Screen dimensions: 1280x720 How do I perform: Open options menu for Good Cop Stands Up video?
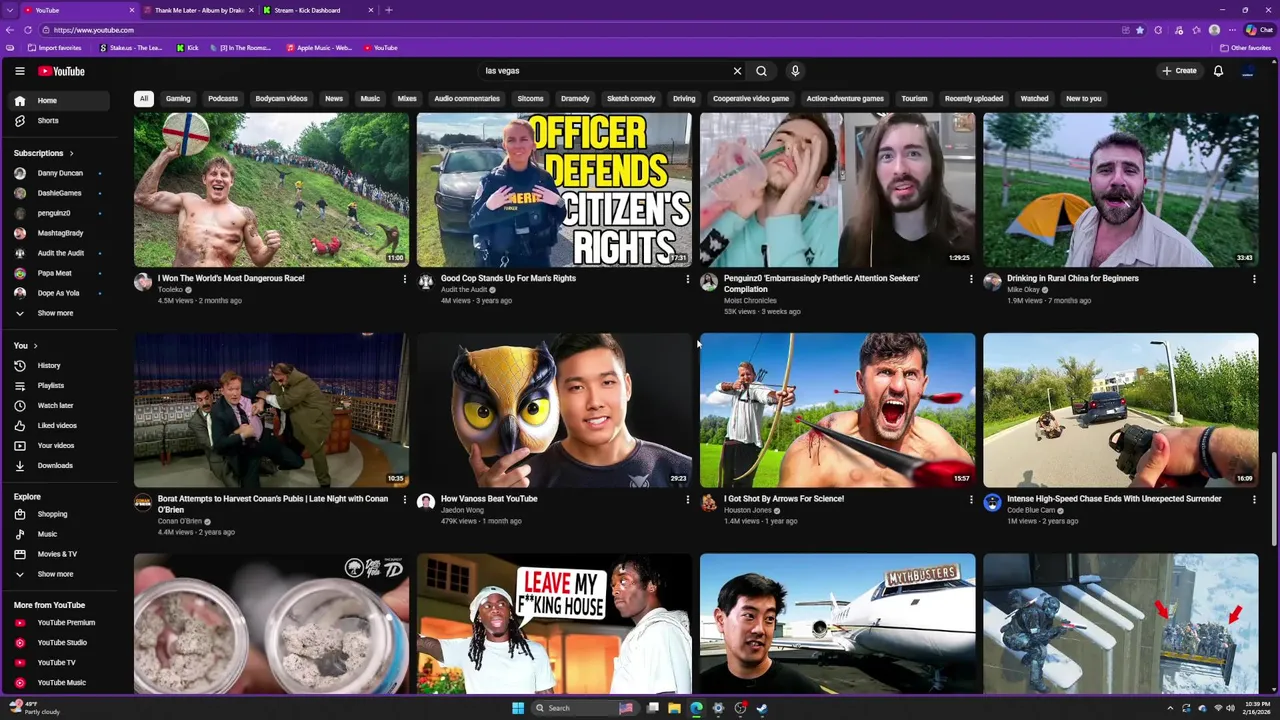click(x=687, y=279)
